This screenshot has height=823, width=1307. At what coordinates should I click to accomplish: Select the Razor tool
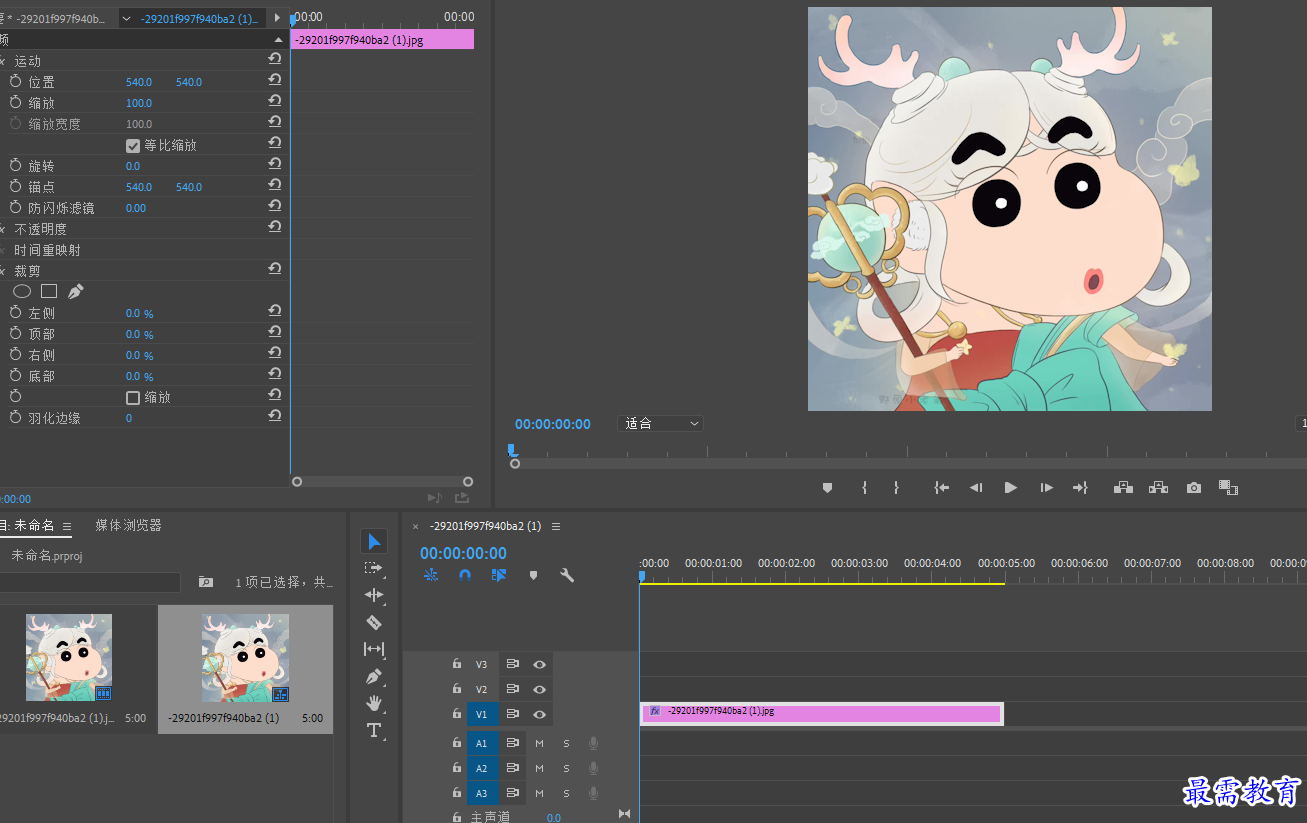374,622
